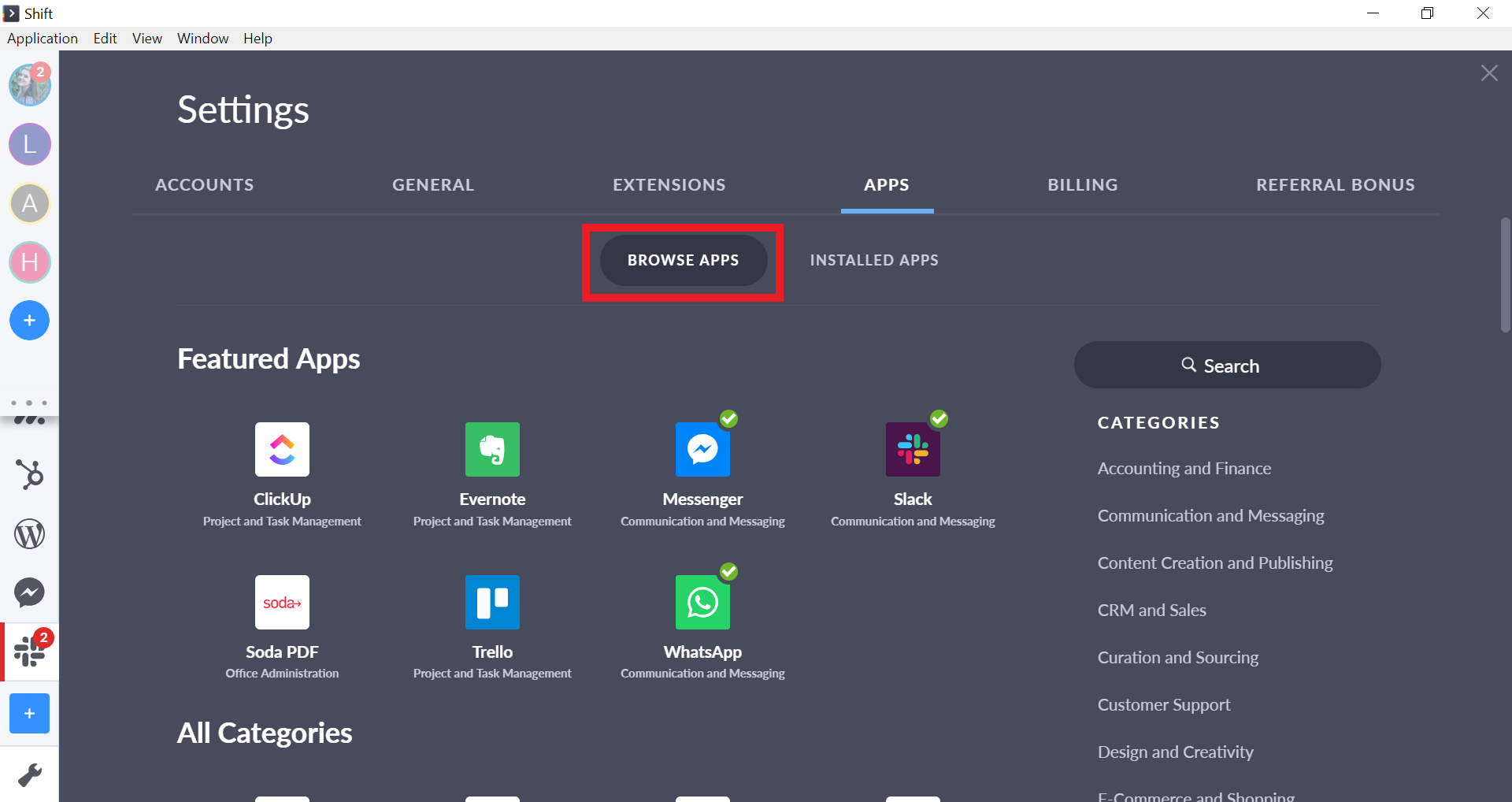Viewport: 1512px width, 802px height.
Task: Open the Referral Bonus tab
Action: pos(1336,185)
